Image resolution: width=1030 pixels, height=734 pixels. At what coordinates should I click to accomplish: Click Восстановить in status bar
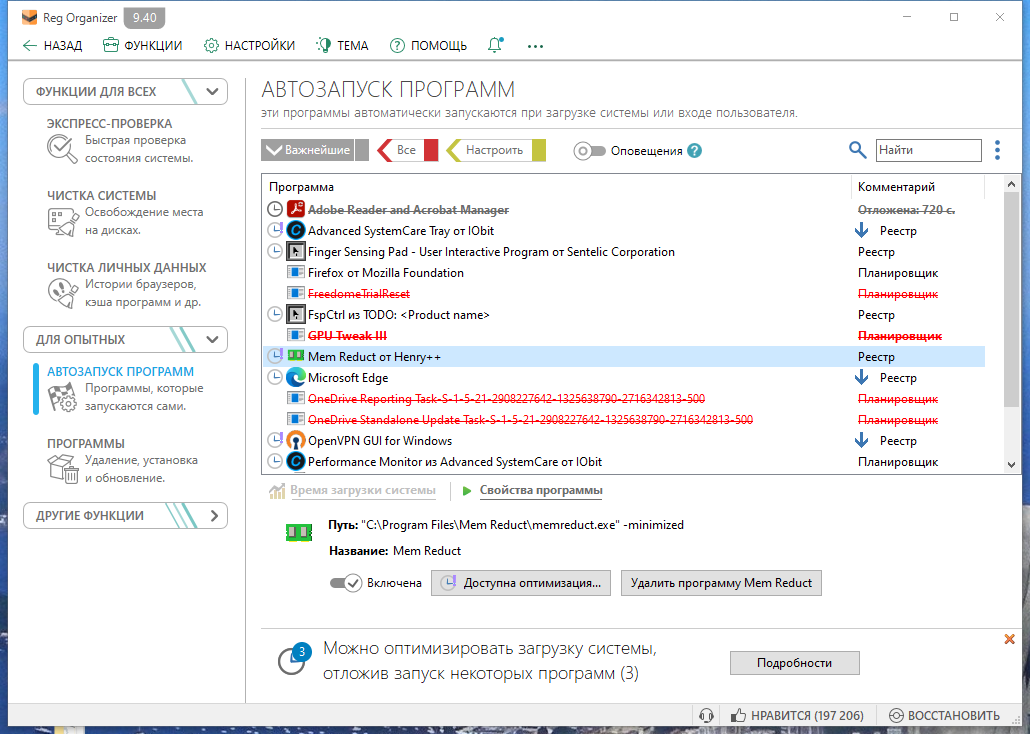(944, 716)
